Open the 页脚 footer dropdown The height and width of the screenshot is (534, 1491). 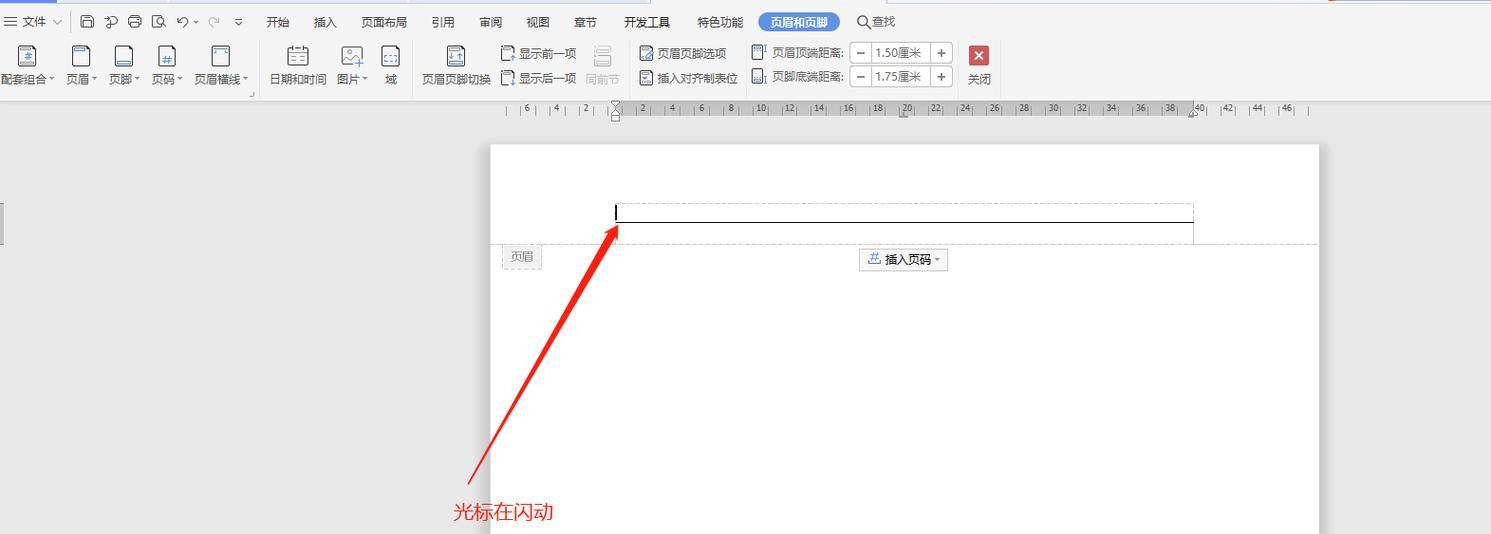(124, 65)
